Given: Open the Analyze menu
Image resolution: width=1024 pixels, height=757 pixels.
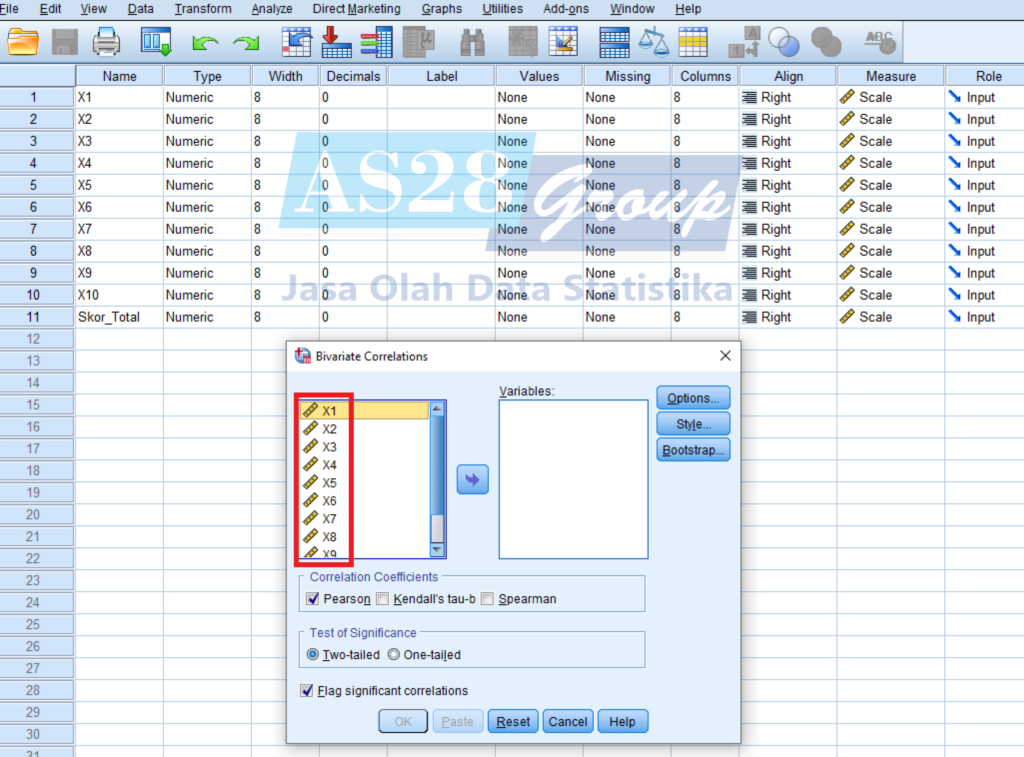Looking at the screenshot, I should pos(272,9).
